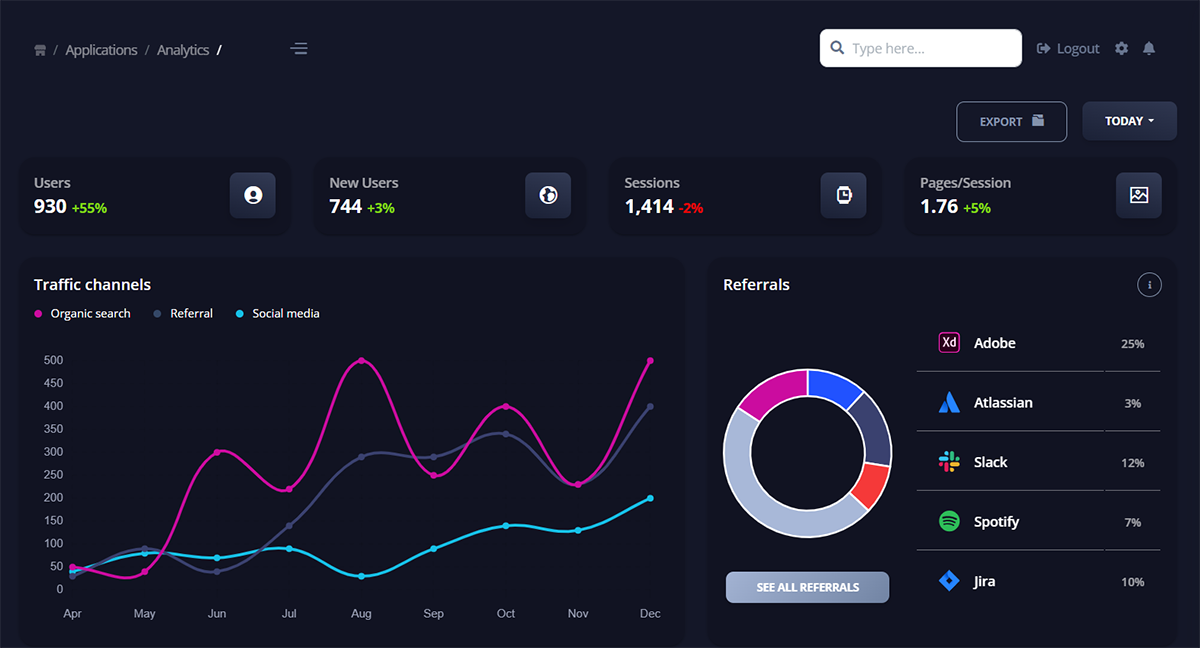Click the Users stat card person icon
The height and width of the screenshot is (648, 1200).
(x=252, y=196)
